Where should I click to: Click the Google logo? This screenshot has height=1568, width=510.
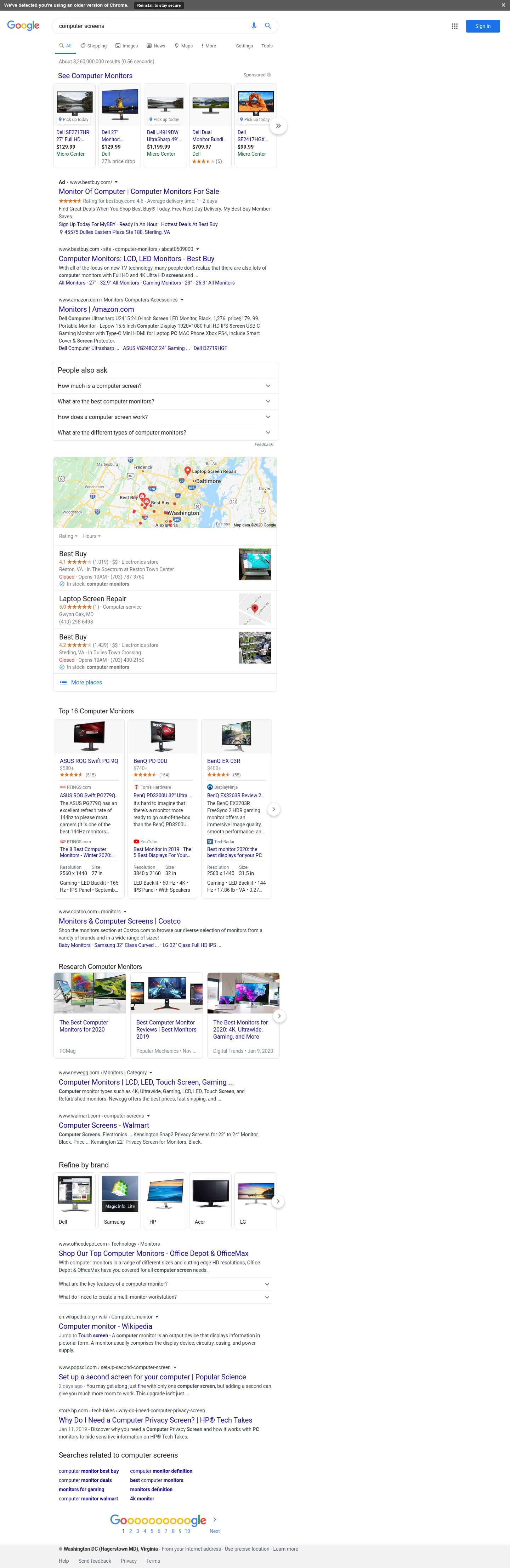23,25
